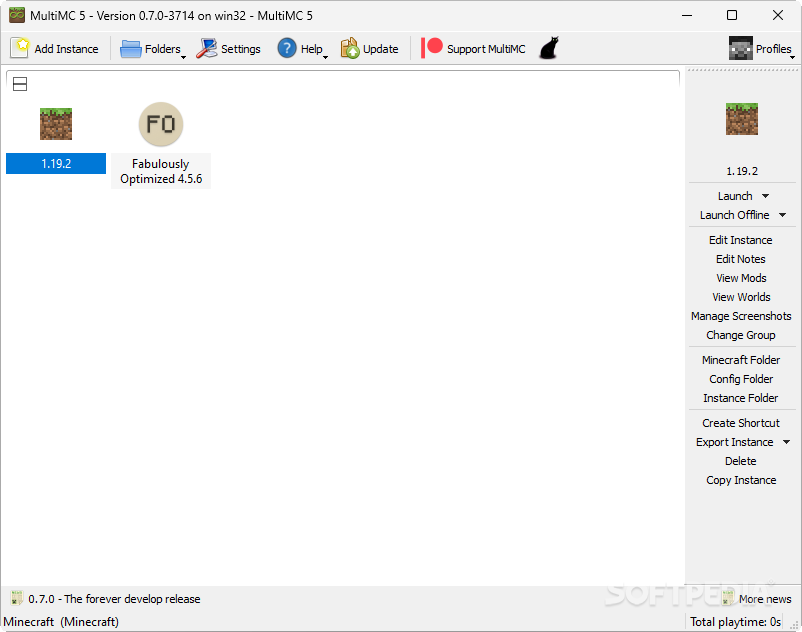
Task: Expand the Export Instance dropdown arrow
Action: [787, 442]
